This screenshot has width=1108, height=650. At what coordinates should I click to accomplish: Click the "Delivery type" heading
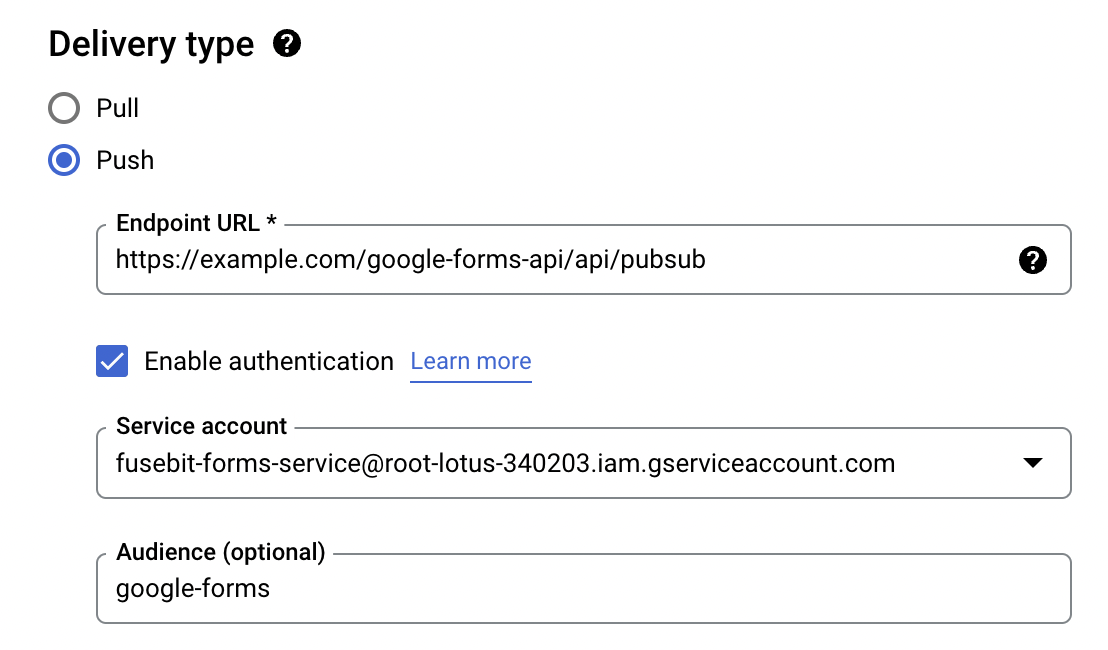click(151, 45)
